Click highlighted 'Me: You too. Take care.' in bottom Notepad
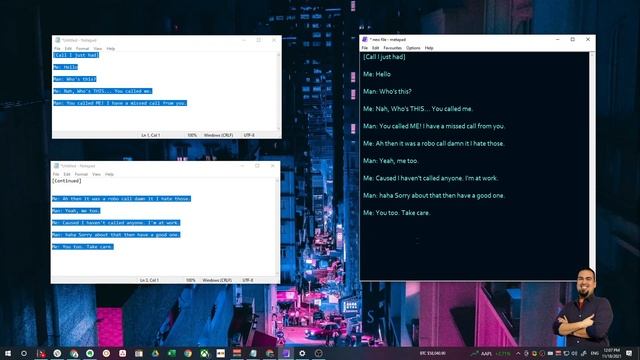Image resolution: width=640 pixels, height=360 pixels. [x=82, y=247]
